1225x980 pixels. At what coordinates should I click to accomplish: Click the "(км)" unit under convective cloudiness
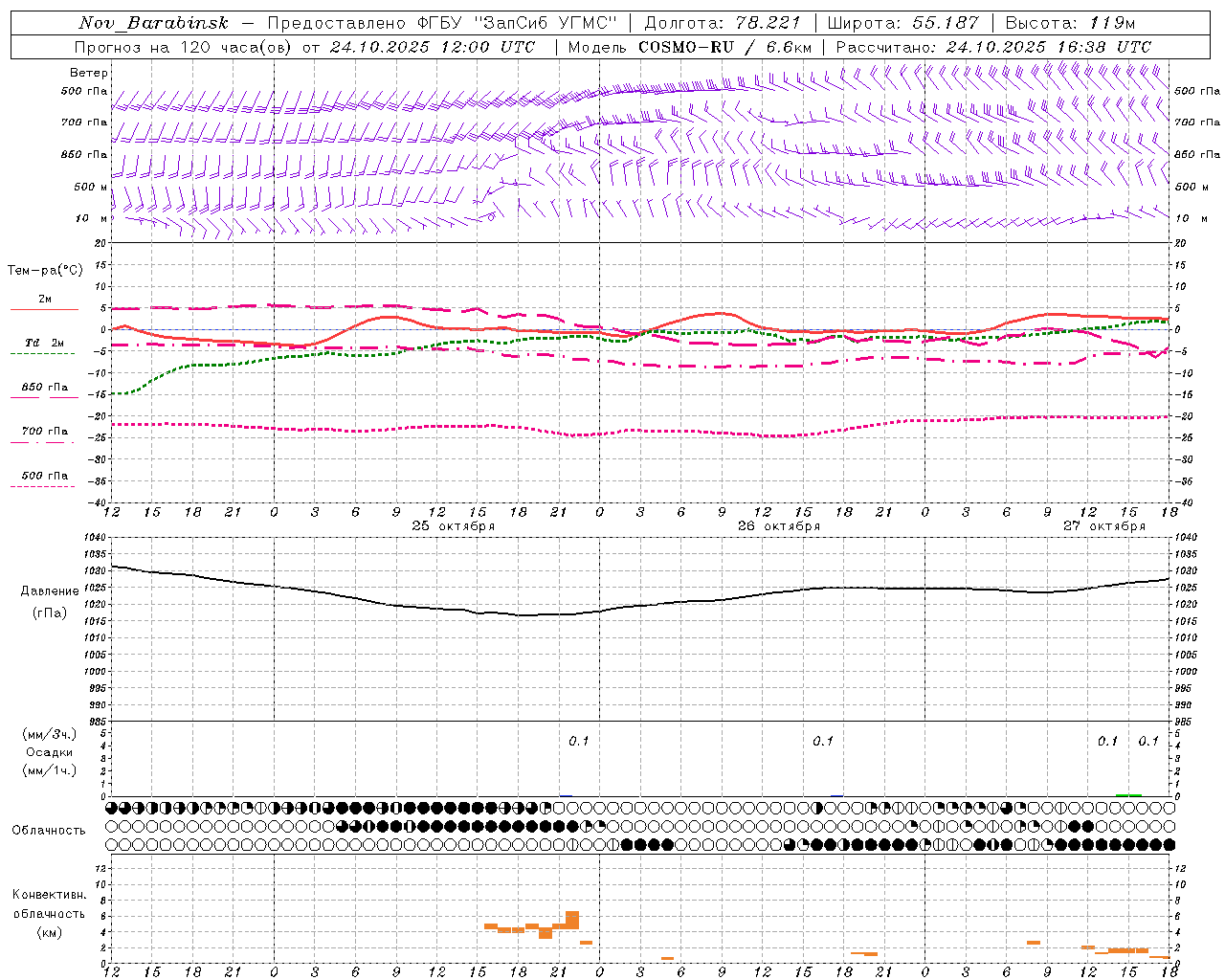point(50,932)
